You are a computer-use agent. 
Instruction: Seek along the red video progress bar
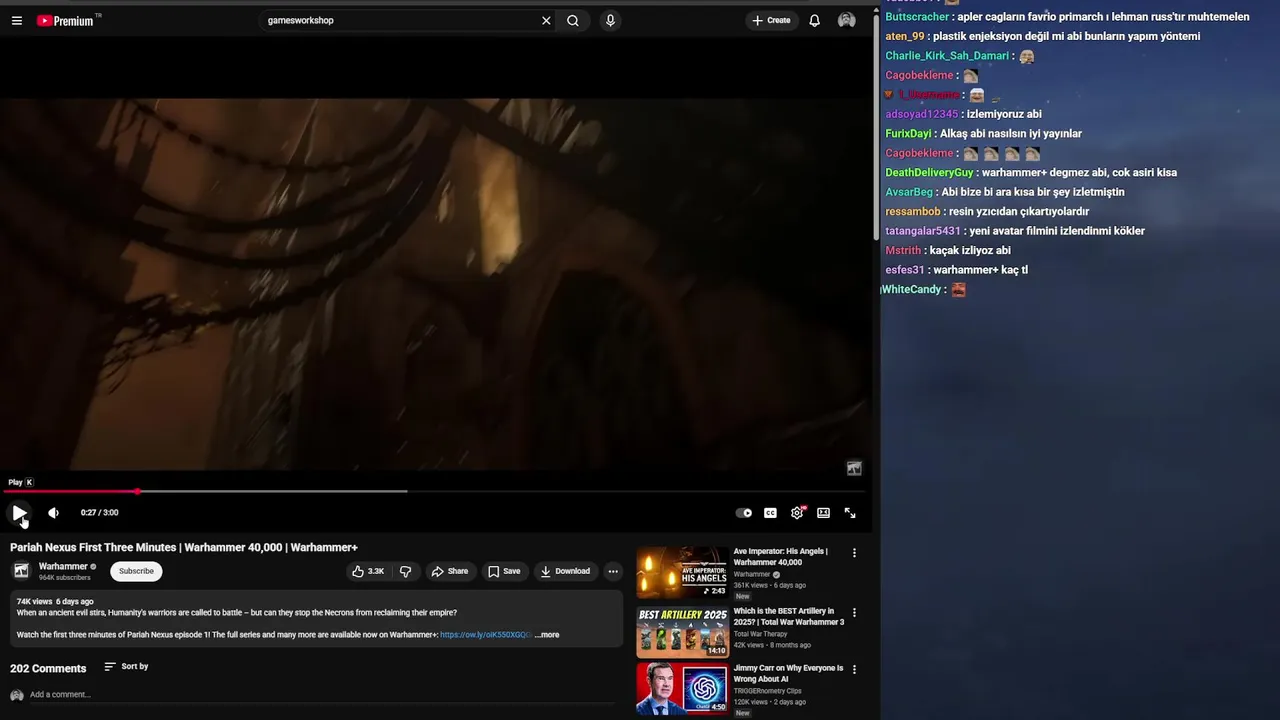436,491
